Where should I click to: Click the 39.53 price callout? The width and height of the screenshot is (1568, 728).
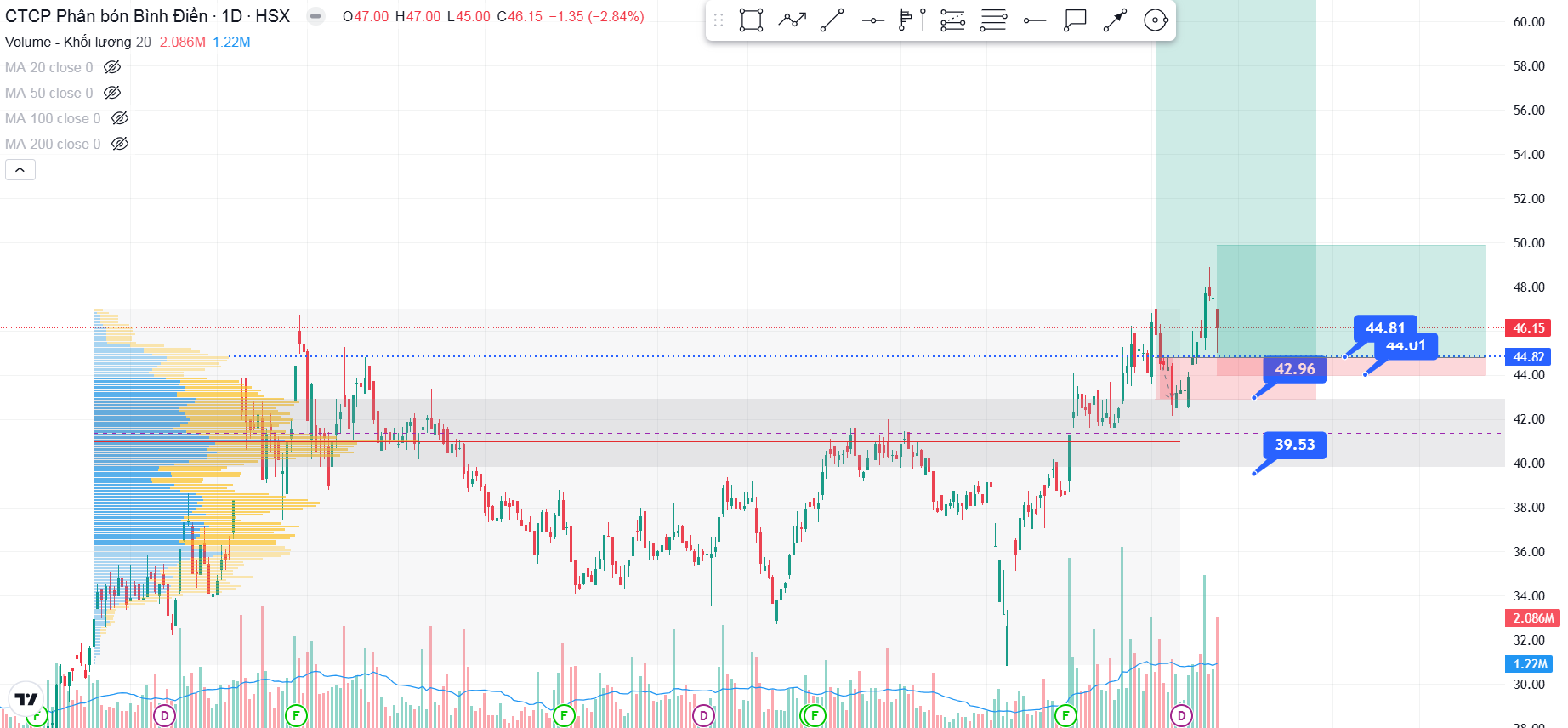(1295, 445)
